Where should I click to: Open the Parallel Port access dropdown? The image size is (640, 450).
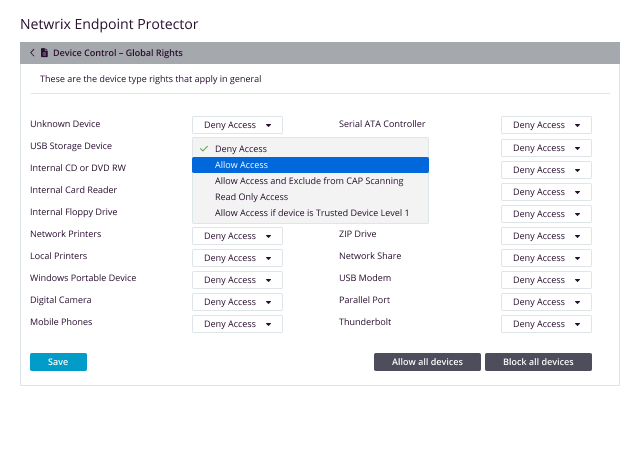(x=546, y=302)
